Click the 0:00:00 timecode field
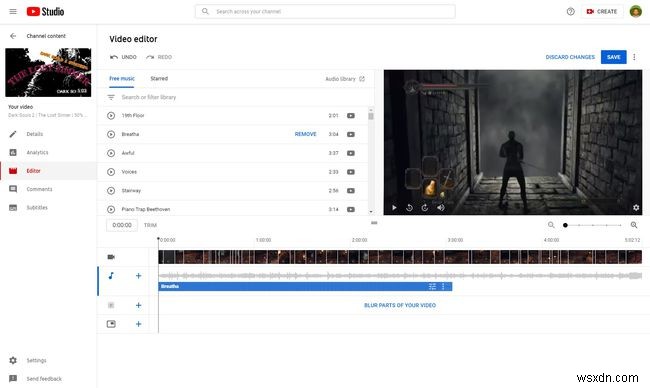 (x=122, y=225)
